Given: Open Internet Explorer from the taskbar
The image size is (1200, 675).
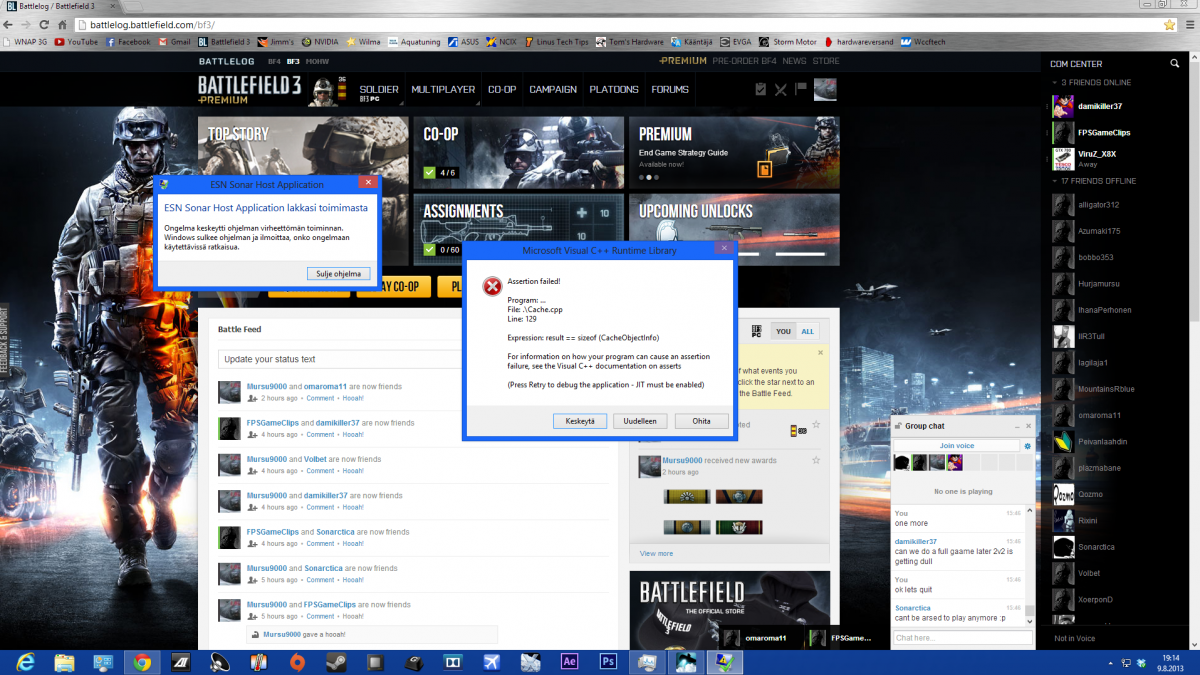Looking at the screenshot, I should coord(26,662).
